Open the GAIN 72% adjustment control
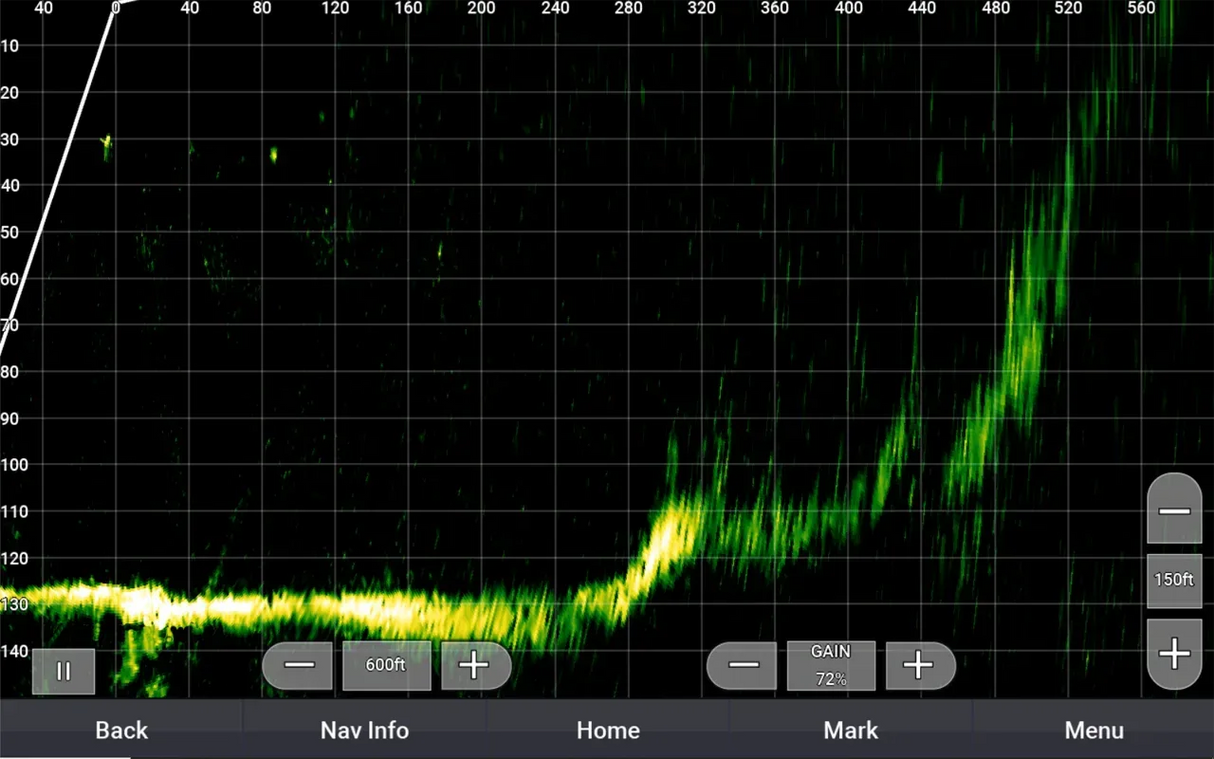This screenshot has height=759, width=1214. tap(831, 665)
